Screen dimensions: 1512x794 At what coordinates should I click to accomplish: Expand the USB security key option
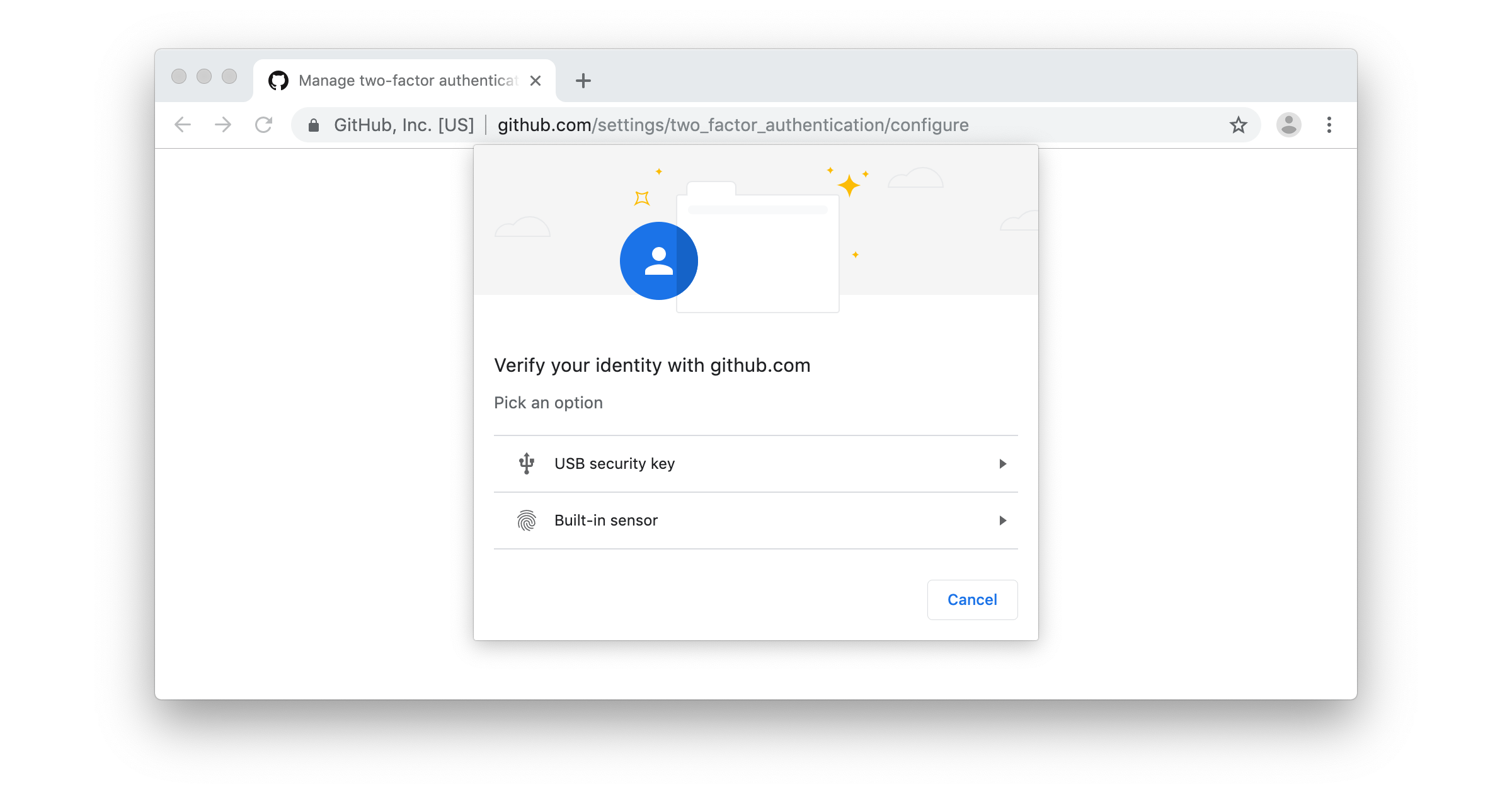tap(1003, 464)
